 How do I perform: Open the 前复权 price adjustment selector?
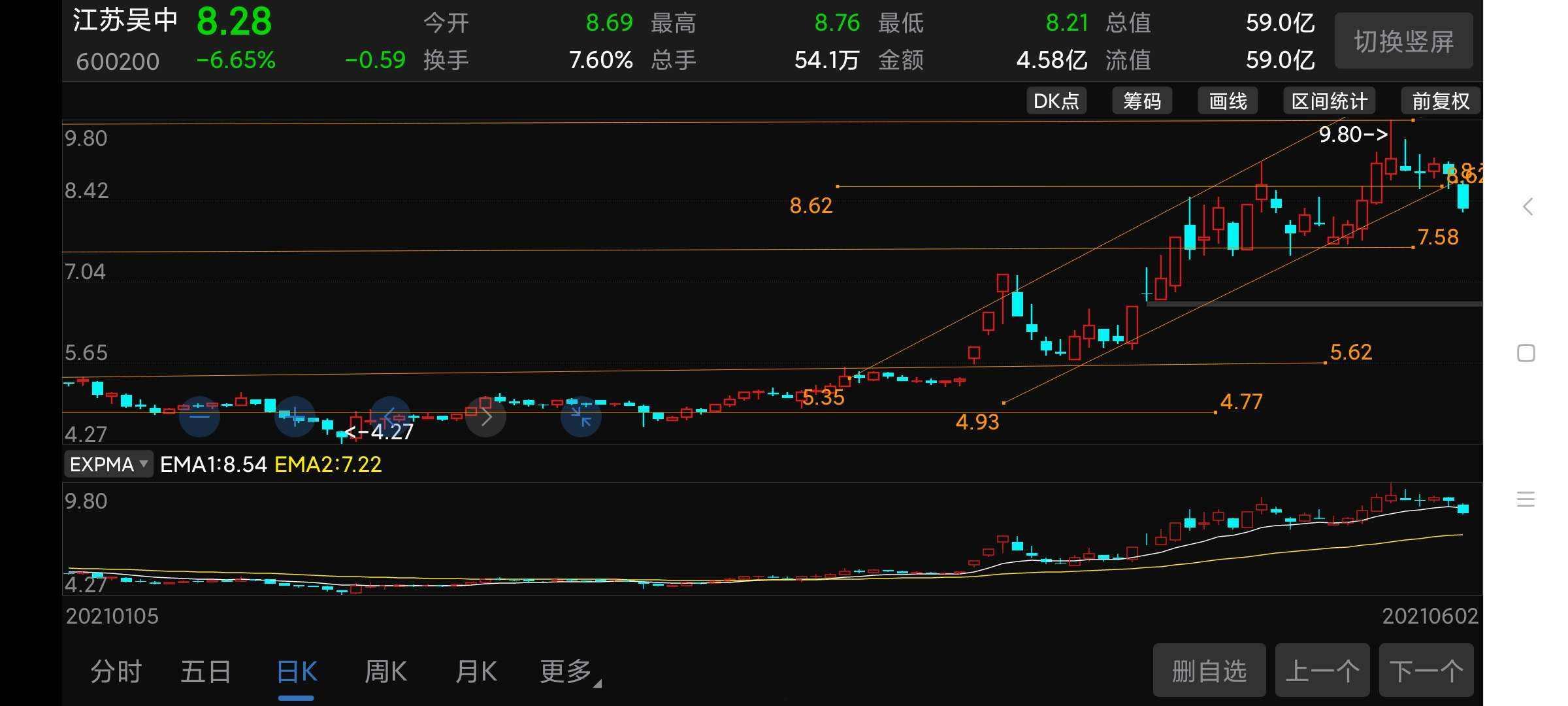coord(1441,101)
